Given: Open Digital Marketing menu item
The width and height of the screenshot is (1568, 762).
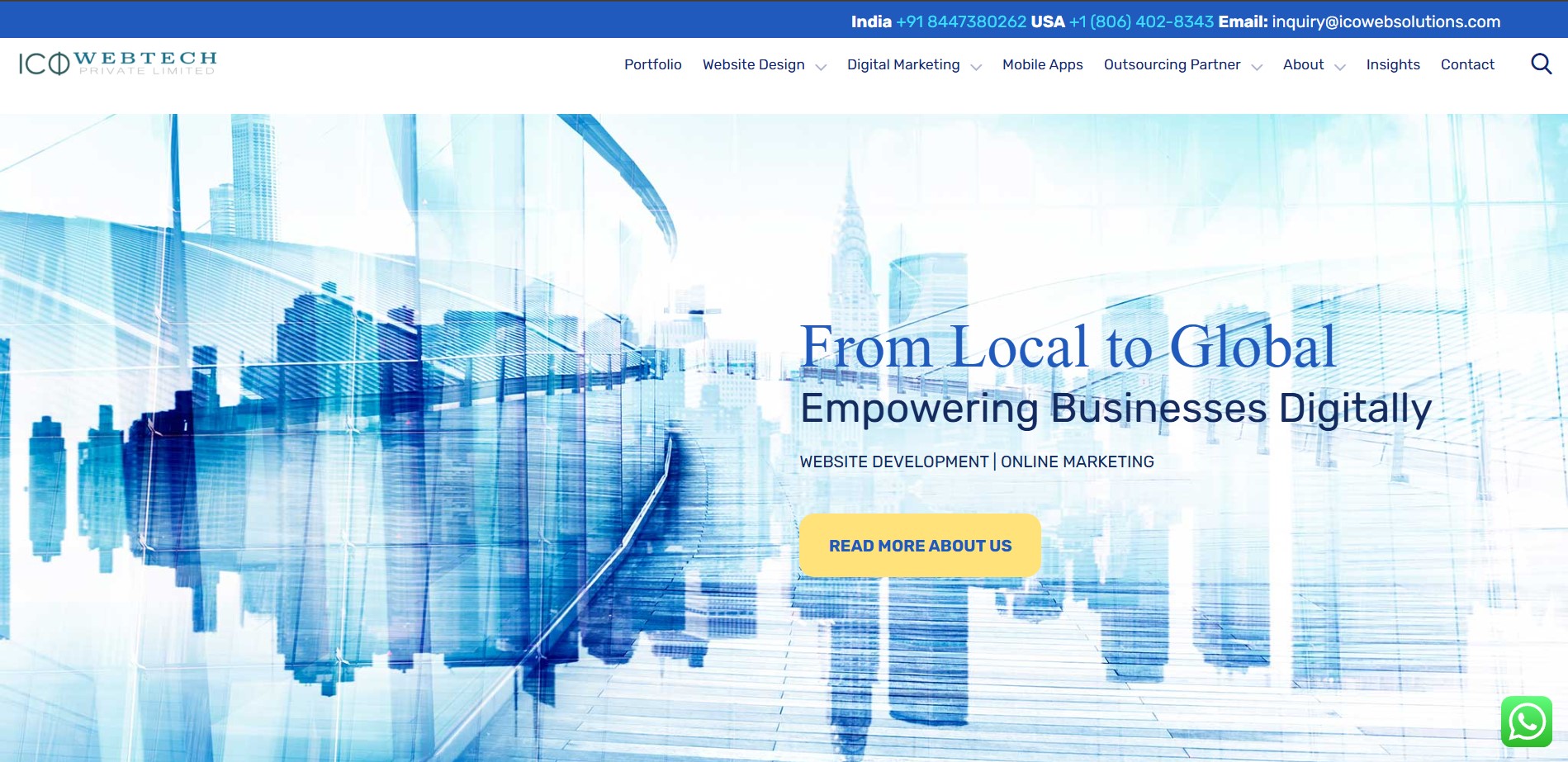Looking at the screenshot, I should pyautogui.click(x=903, y=64).
